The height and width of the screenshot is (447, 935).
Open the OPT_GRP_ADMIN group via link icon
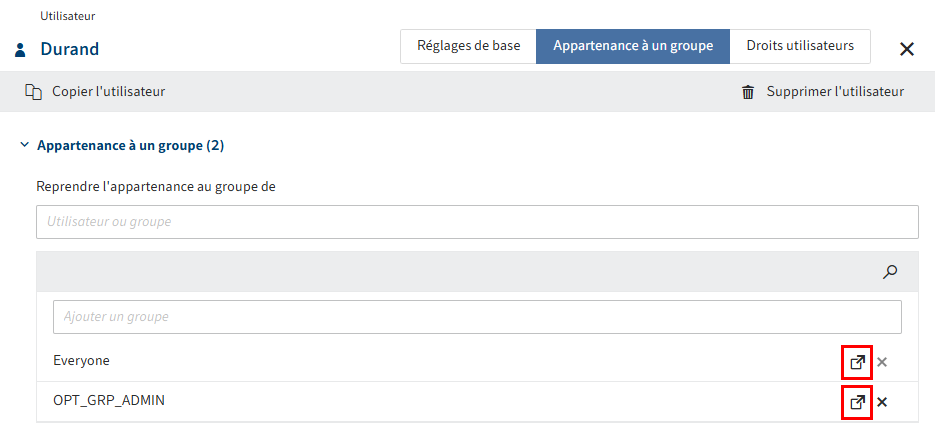[x=857, y=402]
